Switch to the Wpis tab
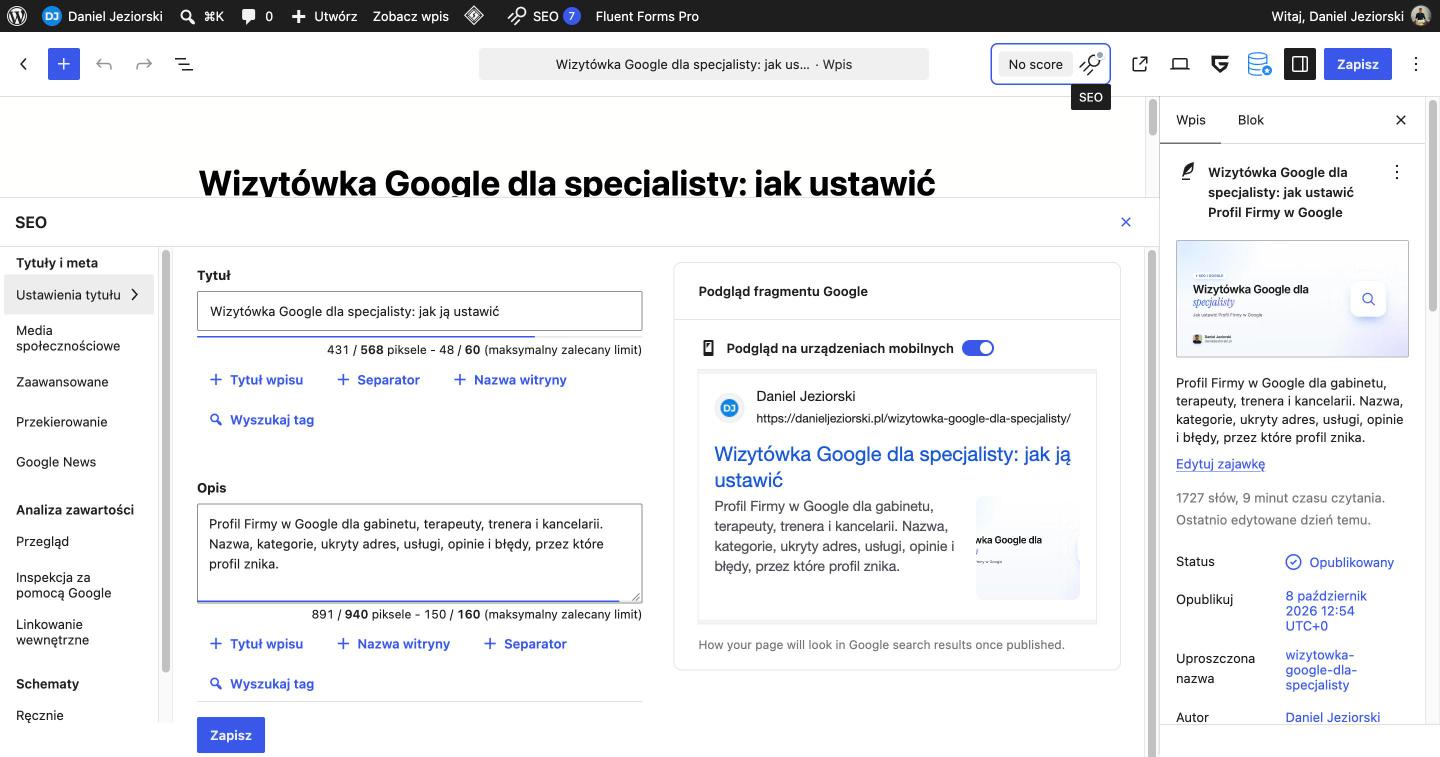Viewport: 1440px width, 757px height. [1191, 120]
